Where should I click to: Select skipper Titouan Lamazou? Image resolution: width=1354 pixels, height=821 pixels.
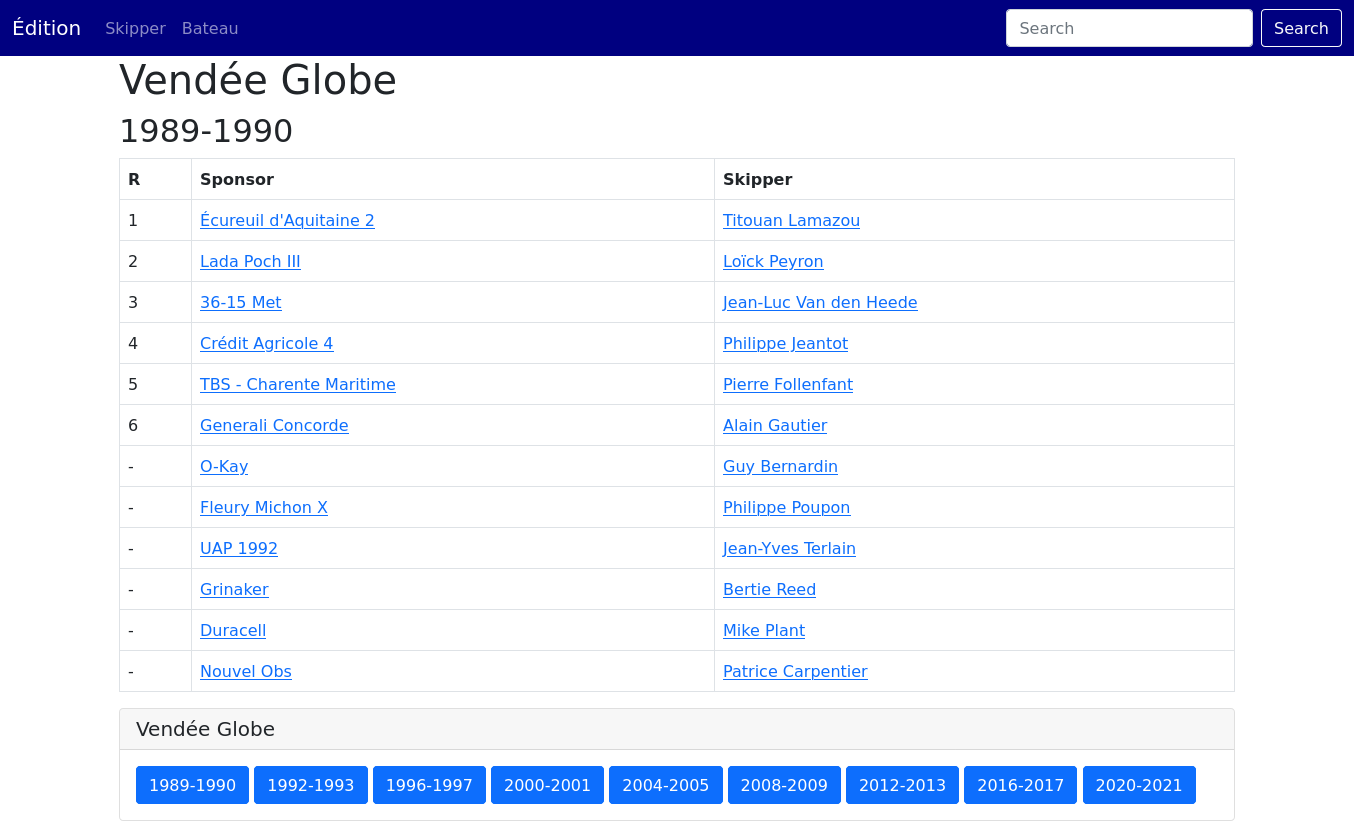click(x=791, y=220)
